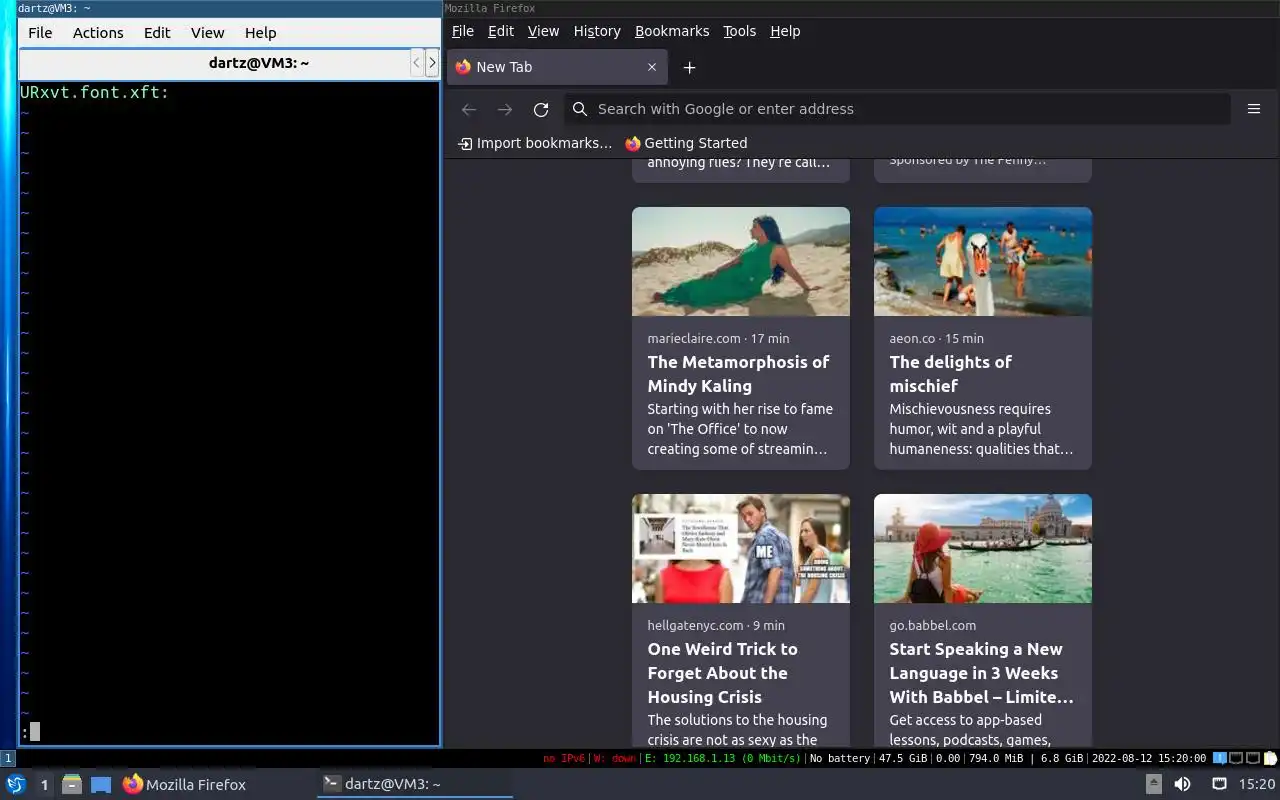This screenshot has height=800, width=1280.
Task: Reload the current Firefox page
Action: point(541,109)
